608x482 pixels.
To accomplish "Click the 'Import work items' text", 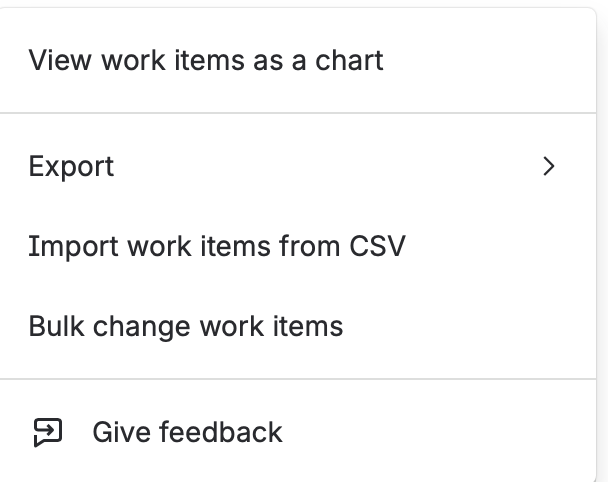I will click(150, 246).
